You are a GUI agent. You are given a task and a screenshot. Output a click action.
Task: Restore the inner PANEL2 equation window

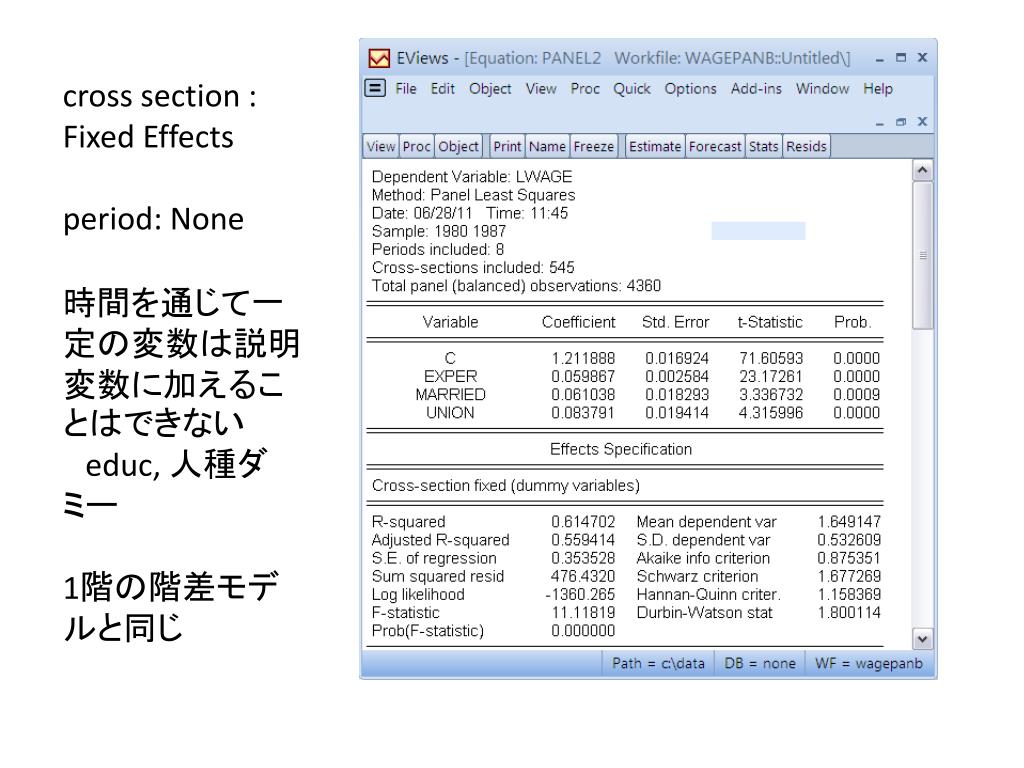(901, 122)
